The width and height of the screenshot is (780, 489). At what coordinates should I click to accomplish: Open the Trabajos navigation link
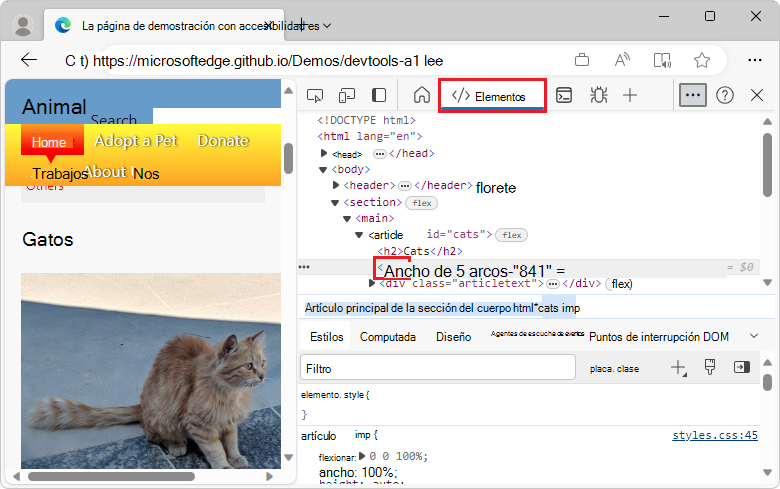pyautogui.click(x=60, y=174)
